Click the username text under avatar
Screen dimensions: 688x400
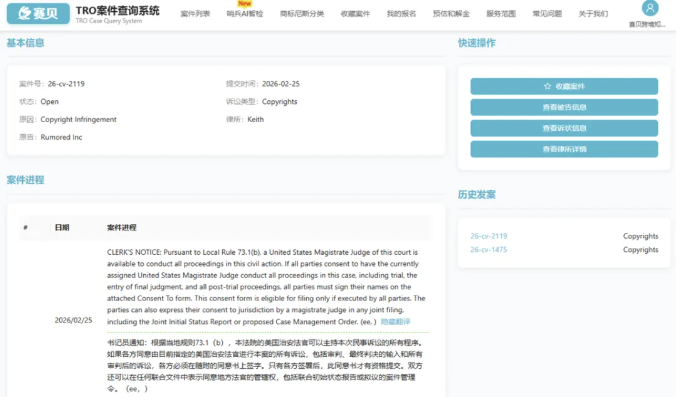click(648, 23)
